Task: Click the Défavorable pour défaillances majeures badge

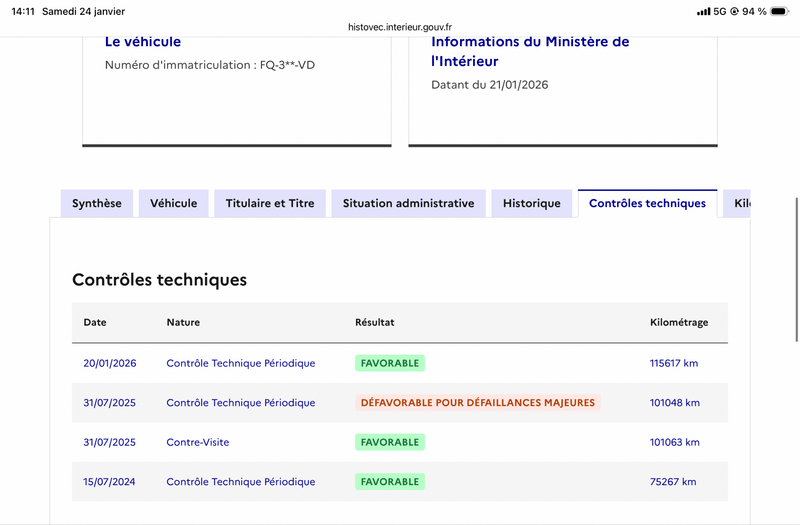Action: [x=477, y=403]
